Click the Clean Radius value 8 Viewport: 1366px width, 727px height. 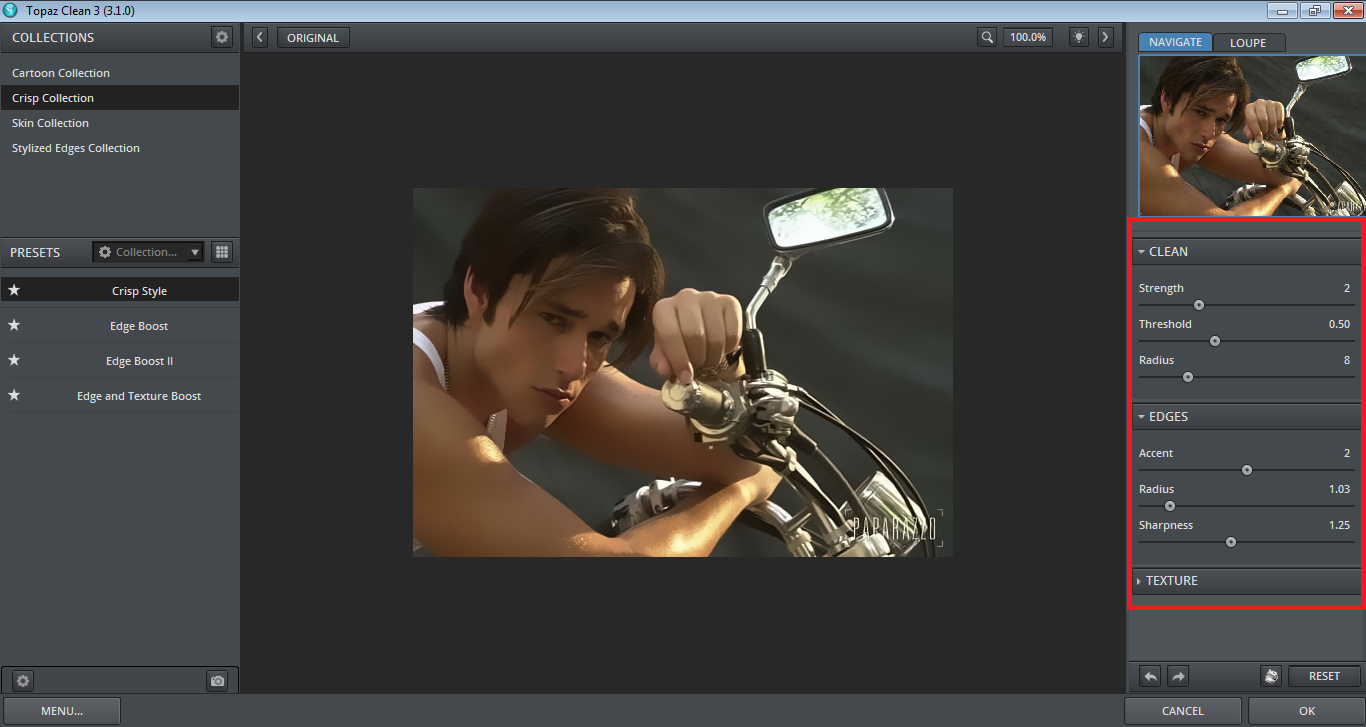(x=1347, y=360)
